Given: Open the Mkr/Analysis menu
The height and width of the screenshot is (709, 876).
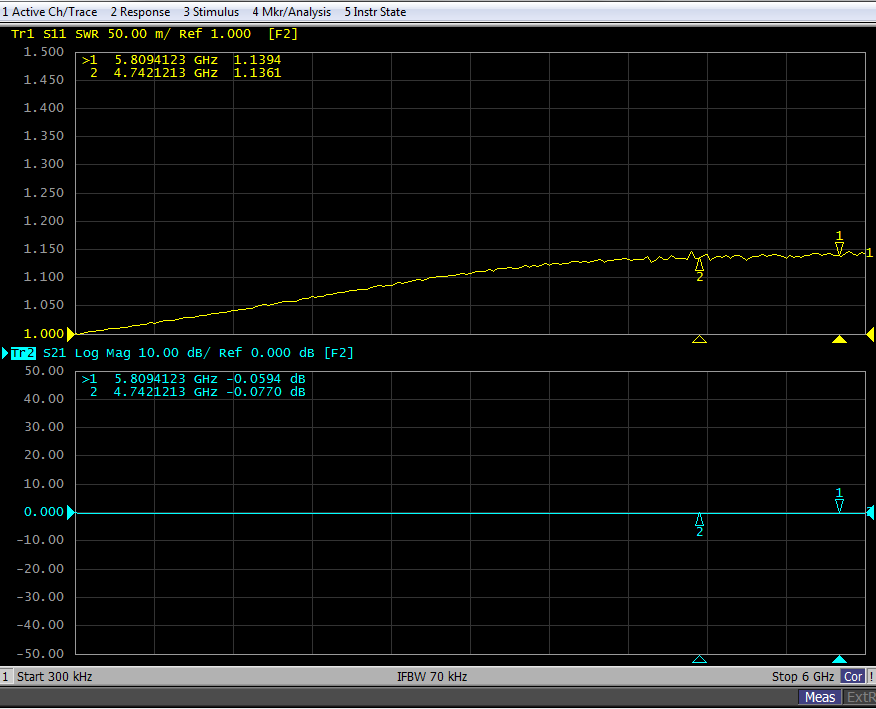Looking at the screenshot, I should pos(291,12).
